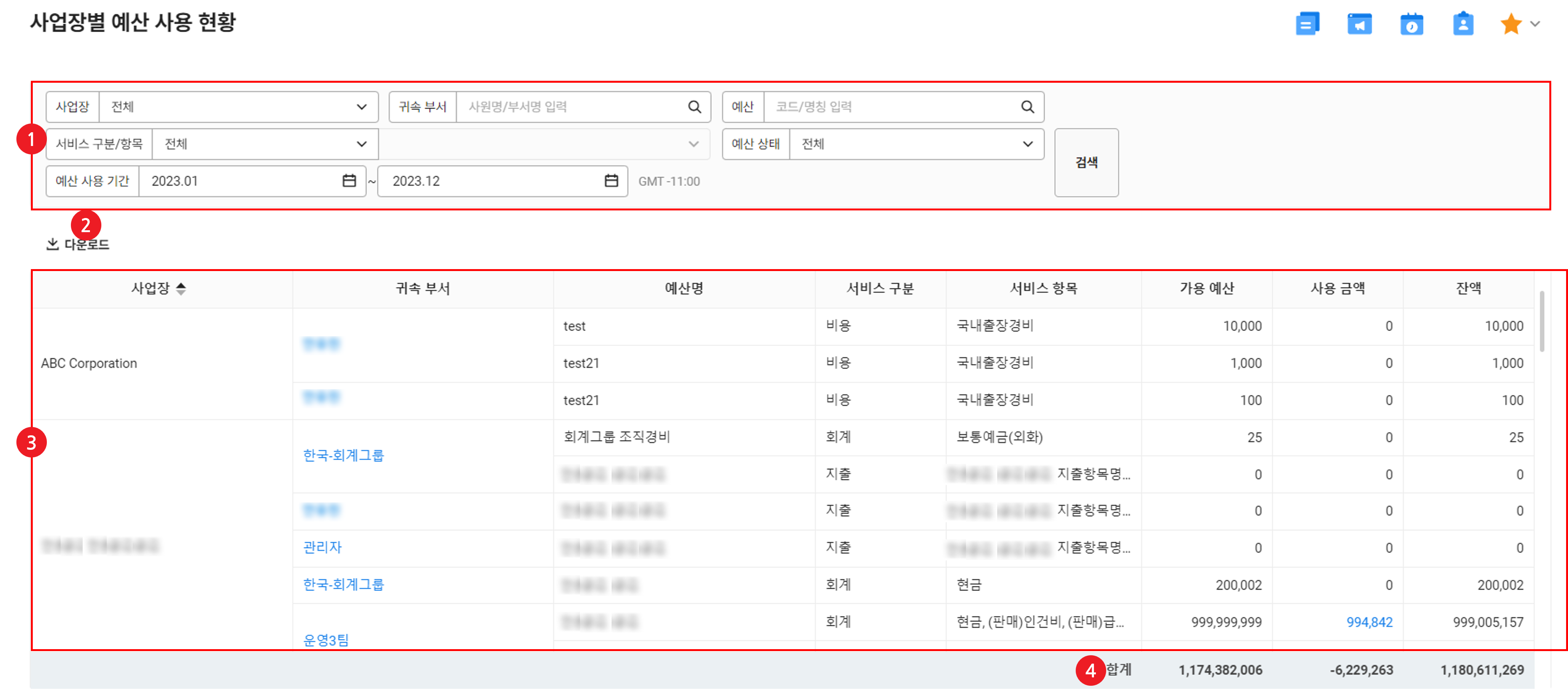Open the blue document notes icon

(1307, 24)
